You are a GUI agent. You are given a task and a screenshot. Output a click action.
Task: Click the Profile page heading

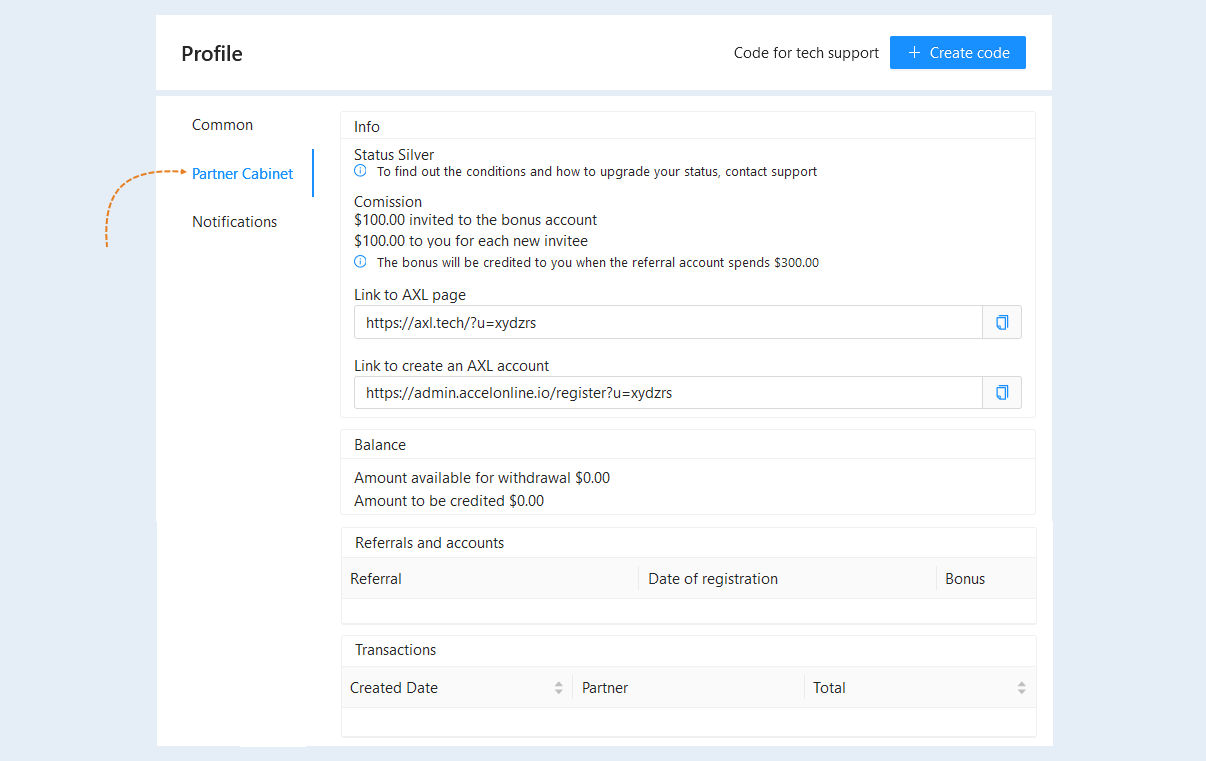[212, 54]
